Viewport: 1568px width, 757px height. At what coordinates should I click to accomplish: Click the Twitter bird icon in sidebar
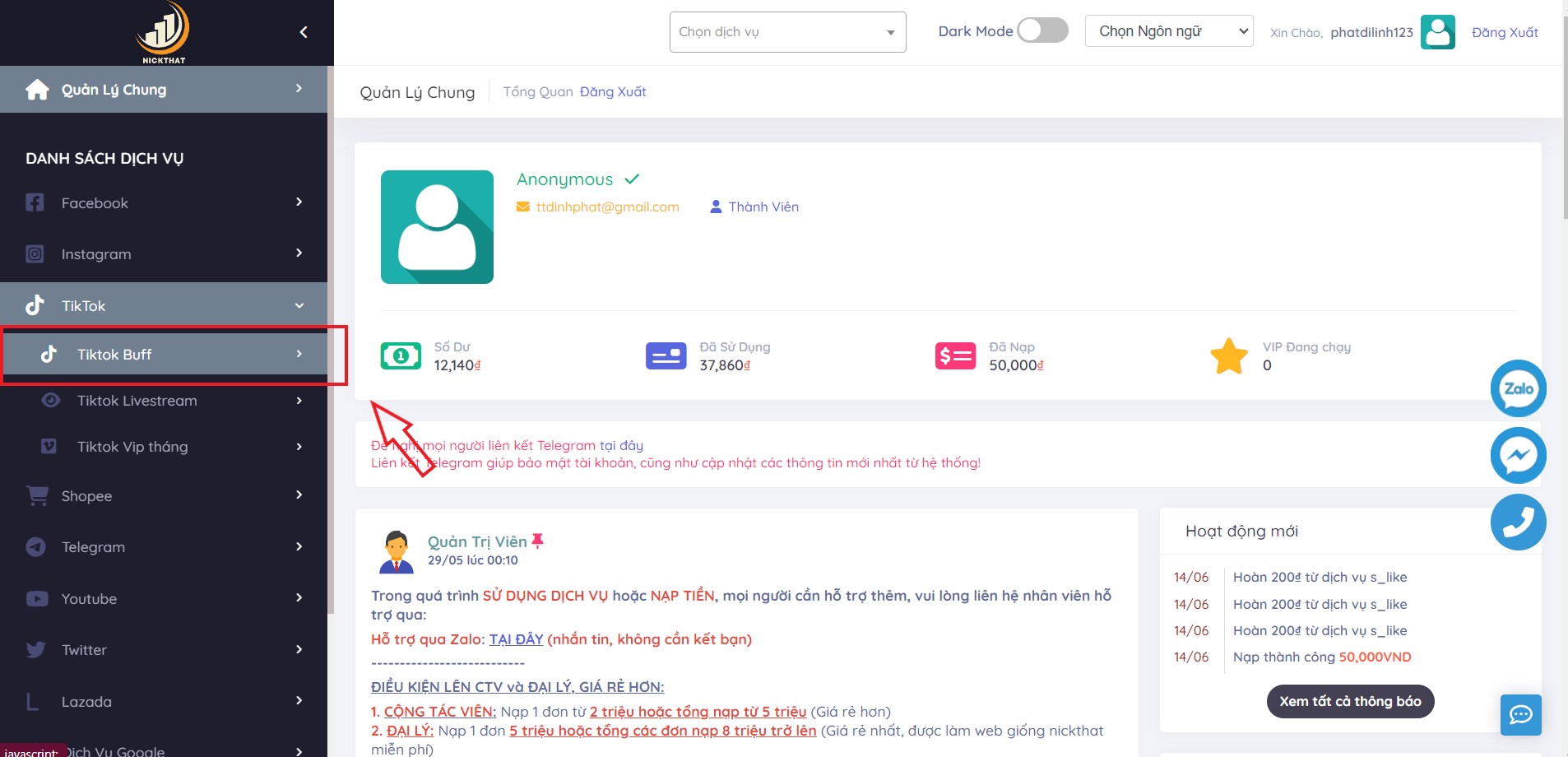pyautogui.click(x=35, y=650)
